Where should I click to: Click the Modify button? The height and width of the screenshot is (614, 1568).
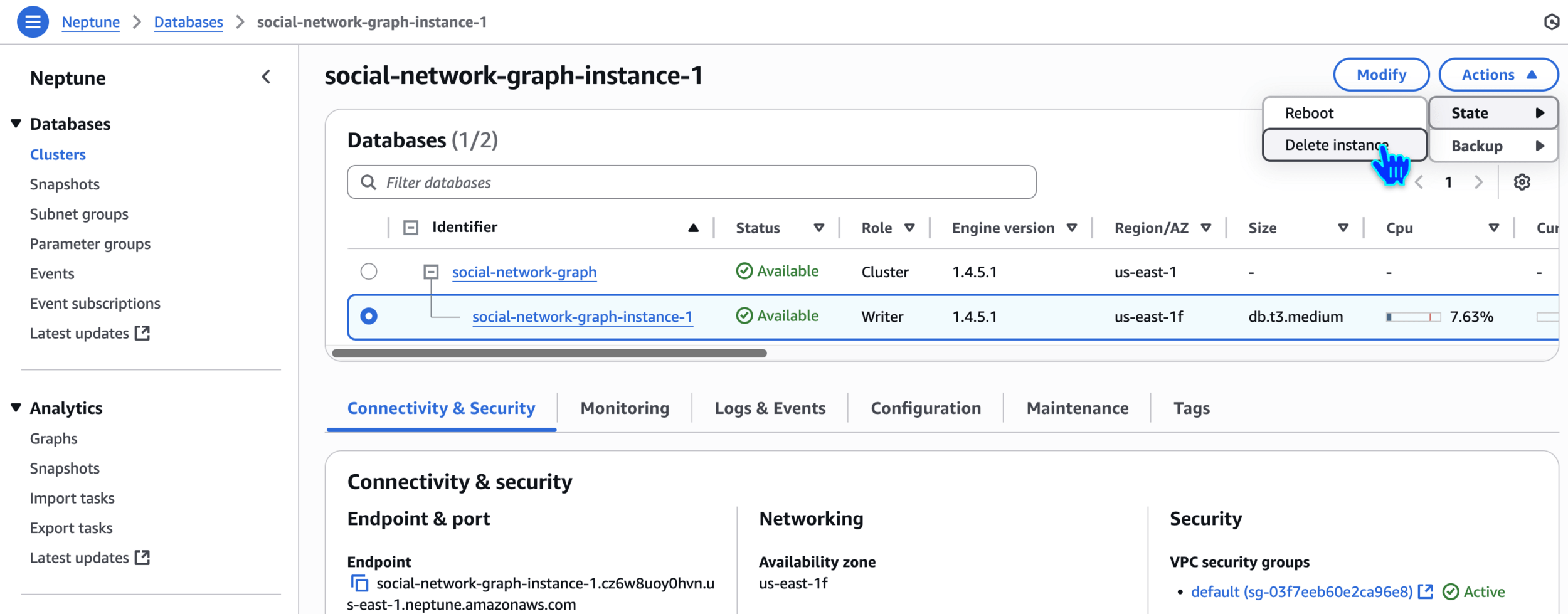[x=1381, y=75]
